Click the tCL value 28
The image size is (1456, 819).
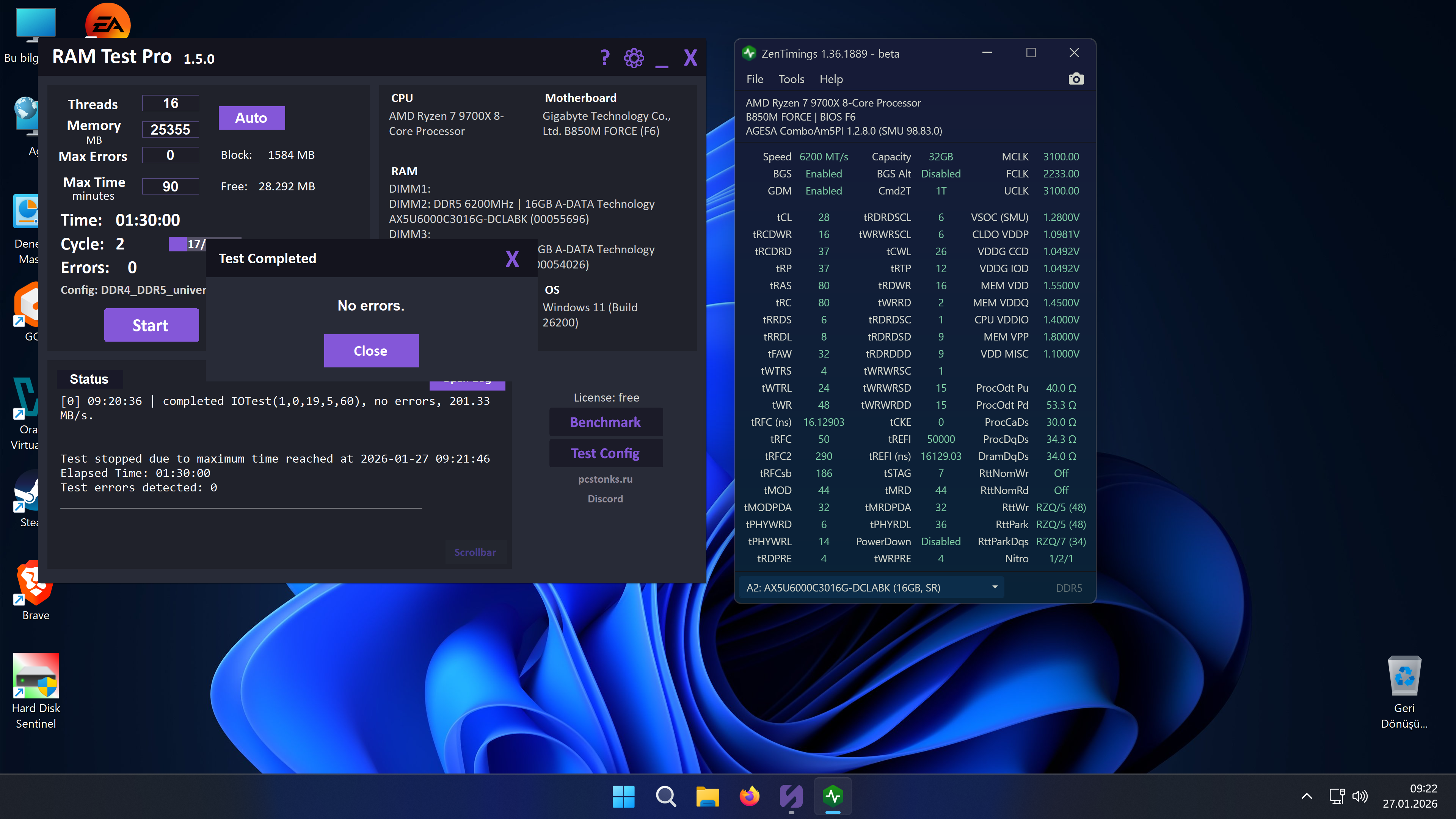point(824,217)
